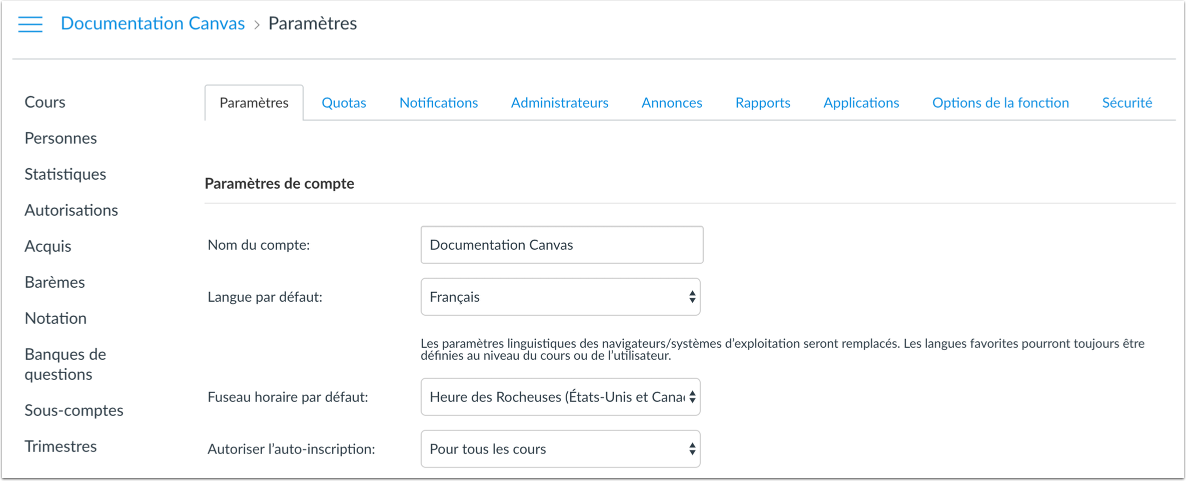Select the Options de la fonction tab

[x=1001, y=103]
